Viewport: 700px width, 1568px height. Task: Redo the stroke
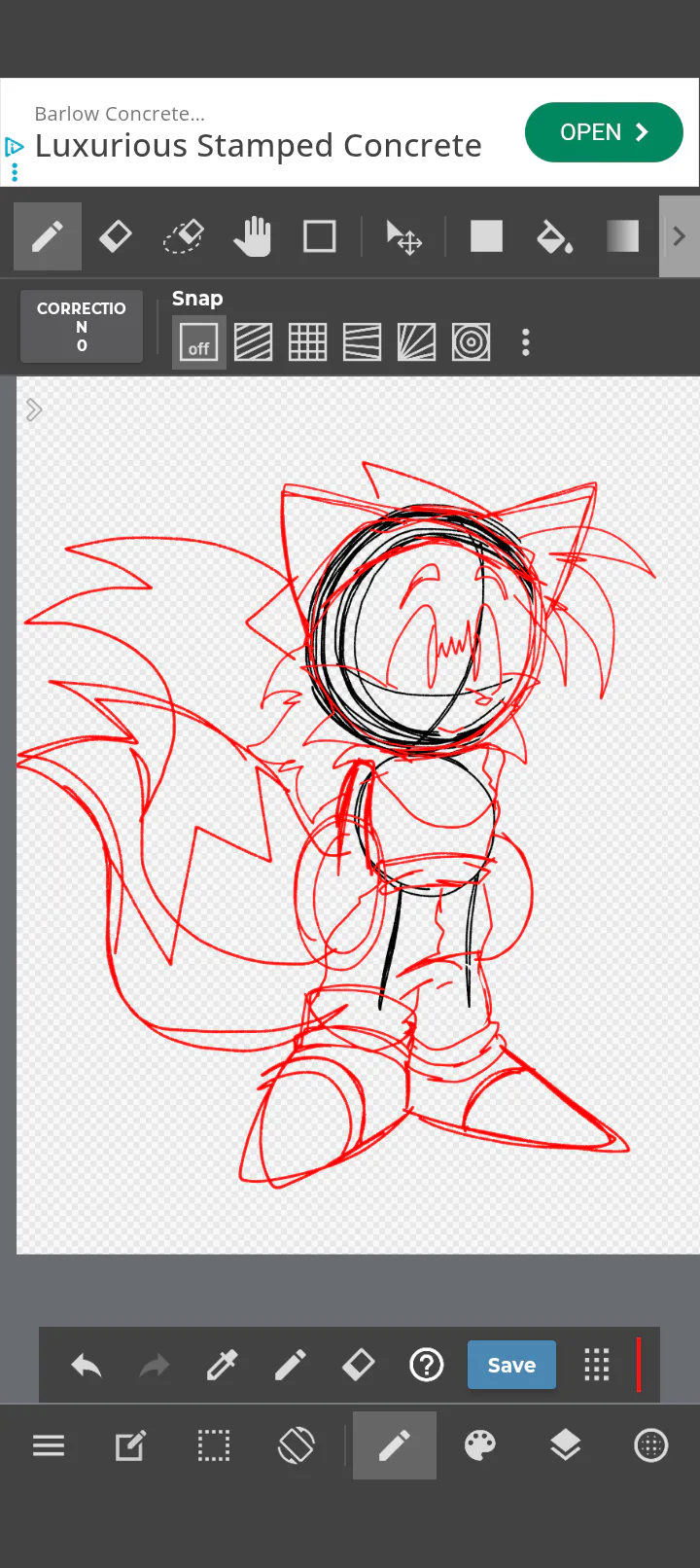click(x=155, y=1366)
